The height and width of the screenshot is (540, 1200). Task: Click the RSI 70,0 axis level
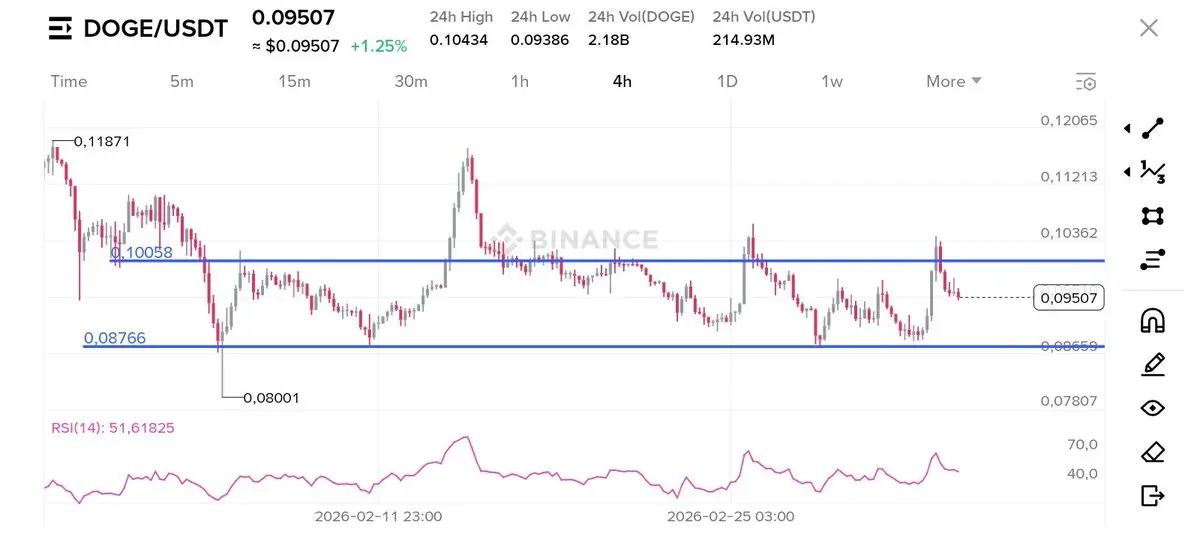(1083, 444)
